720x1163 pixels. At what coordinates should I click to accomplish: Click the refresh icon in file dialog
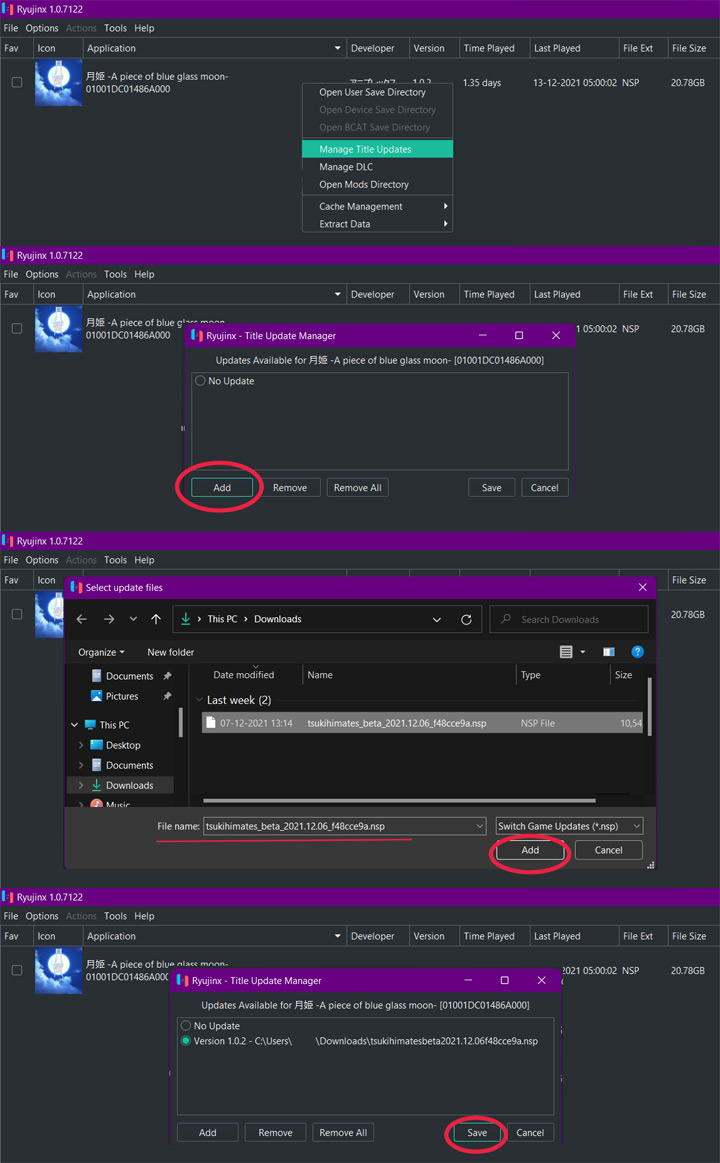[466, 620]
